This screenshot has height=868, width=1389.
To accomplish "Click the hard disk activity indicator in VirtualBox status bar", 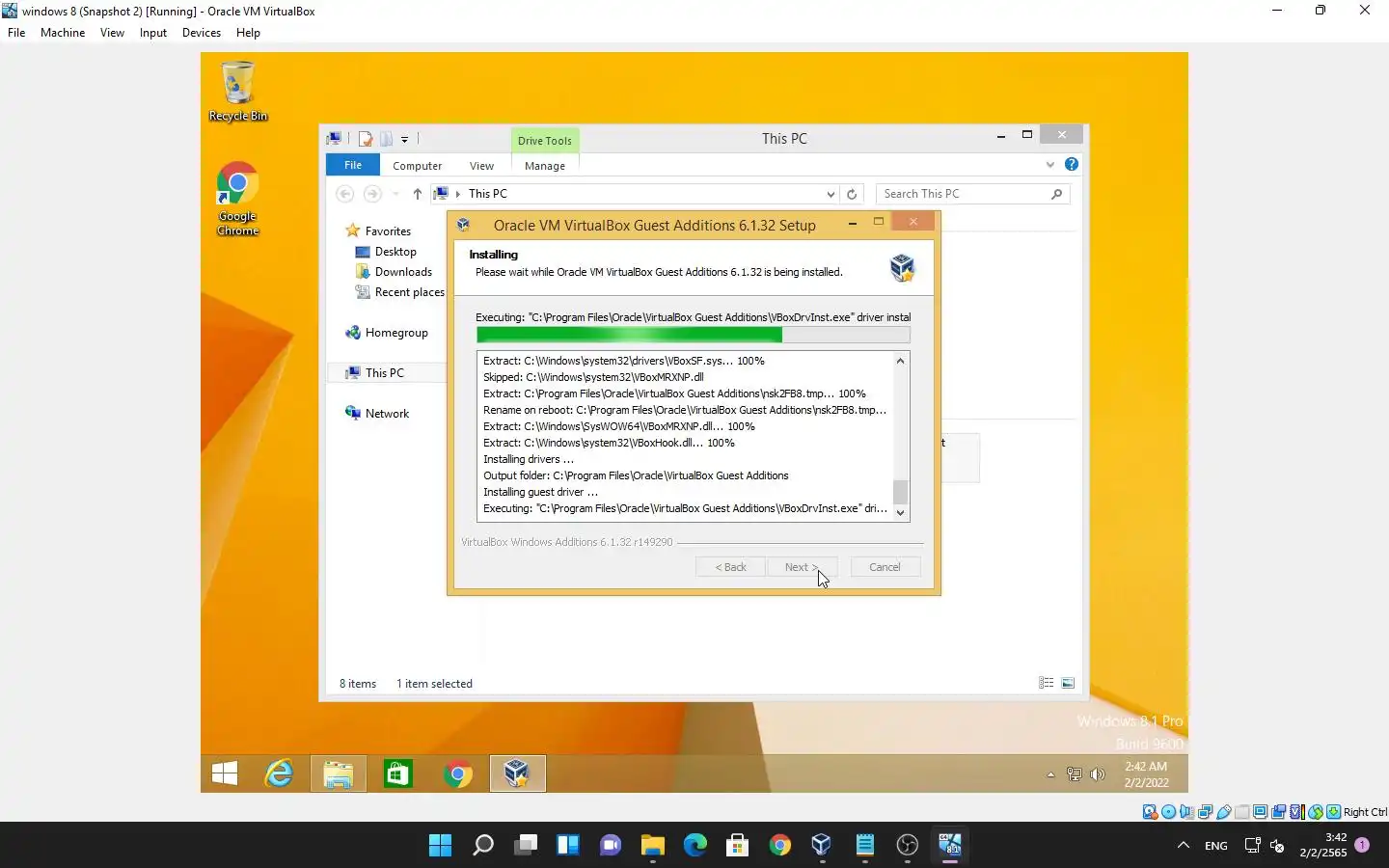I will pyautogui.click(x=1150, y=812).
